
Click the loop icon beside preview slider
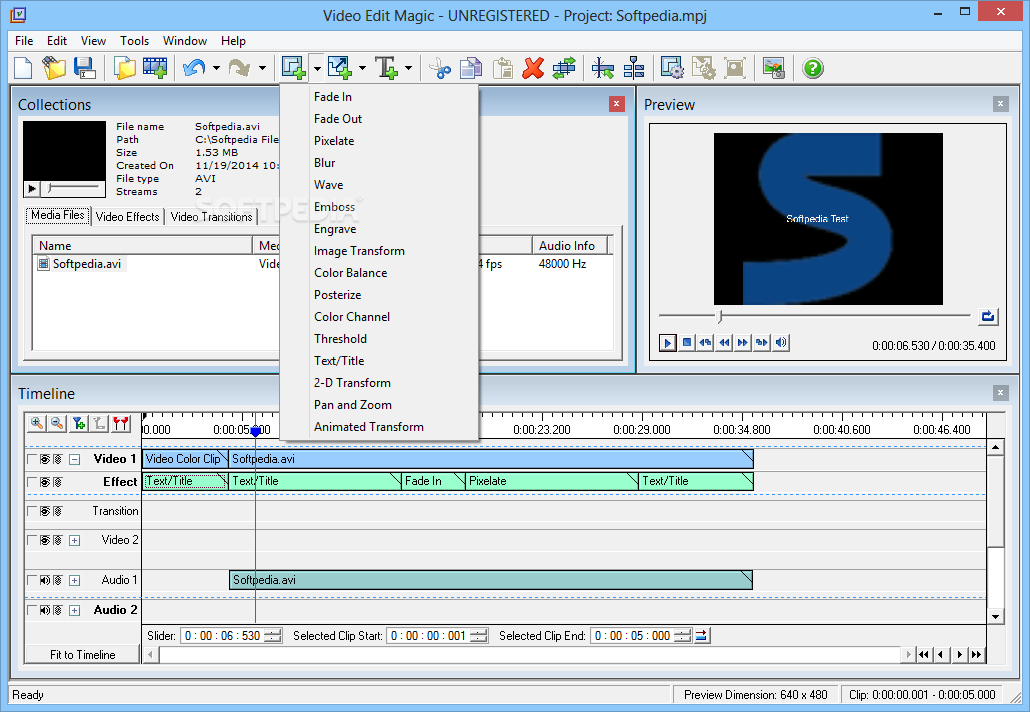(988, 317)
